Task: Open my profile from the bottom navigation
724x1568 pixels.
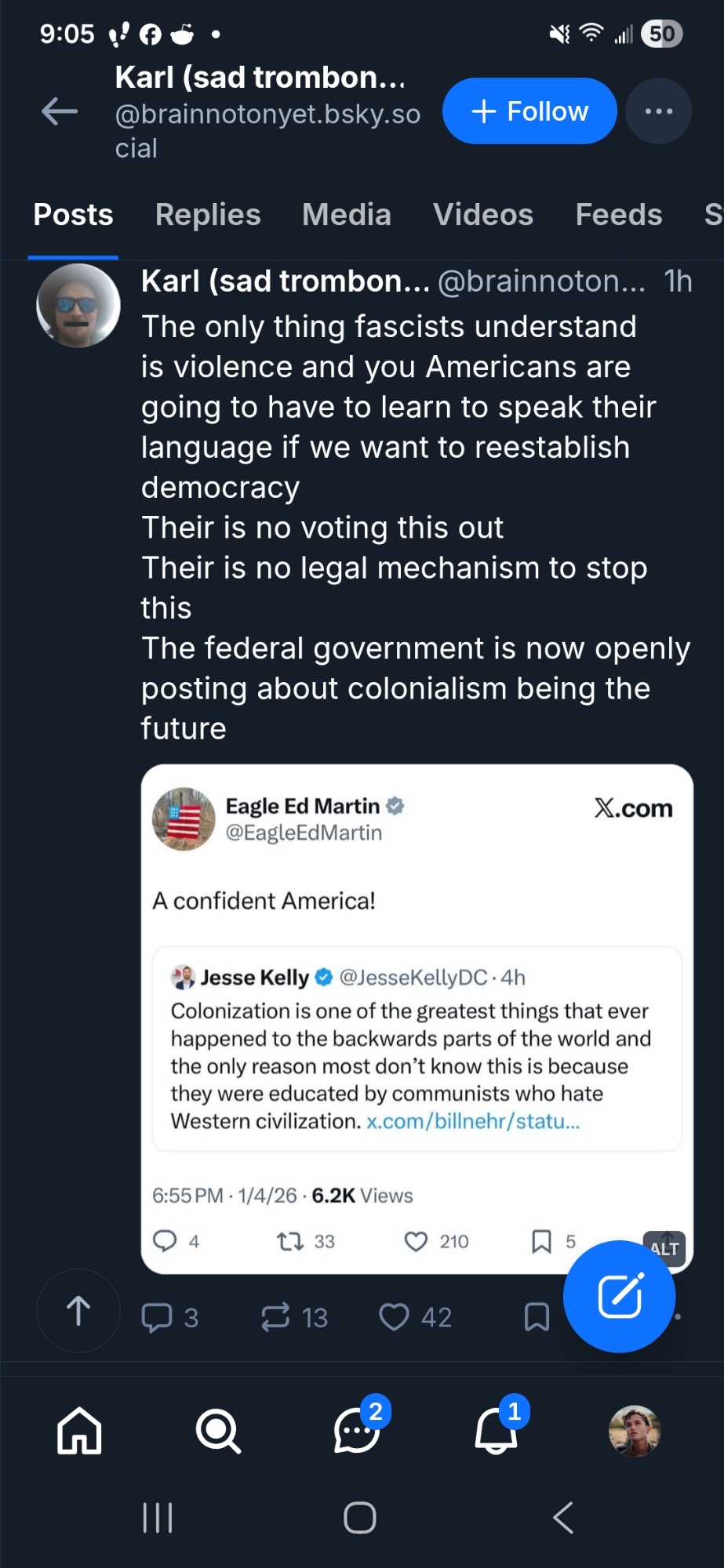Action: [635, 1431]
